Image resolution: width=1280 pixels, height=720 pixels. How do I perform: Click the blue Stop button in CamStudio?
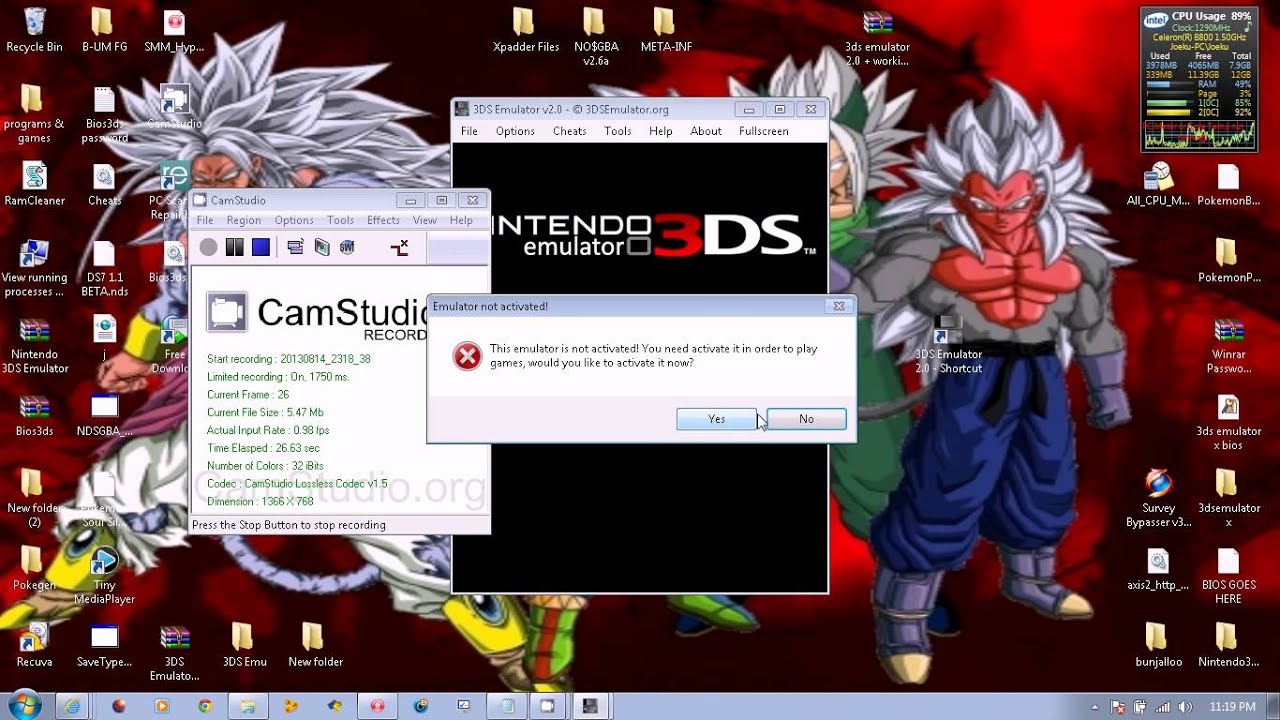pos(261,247)
